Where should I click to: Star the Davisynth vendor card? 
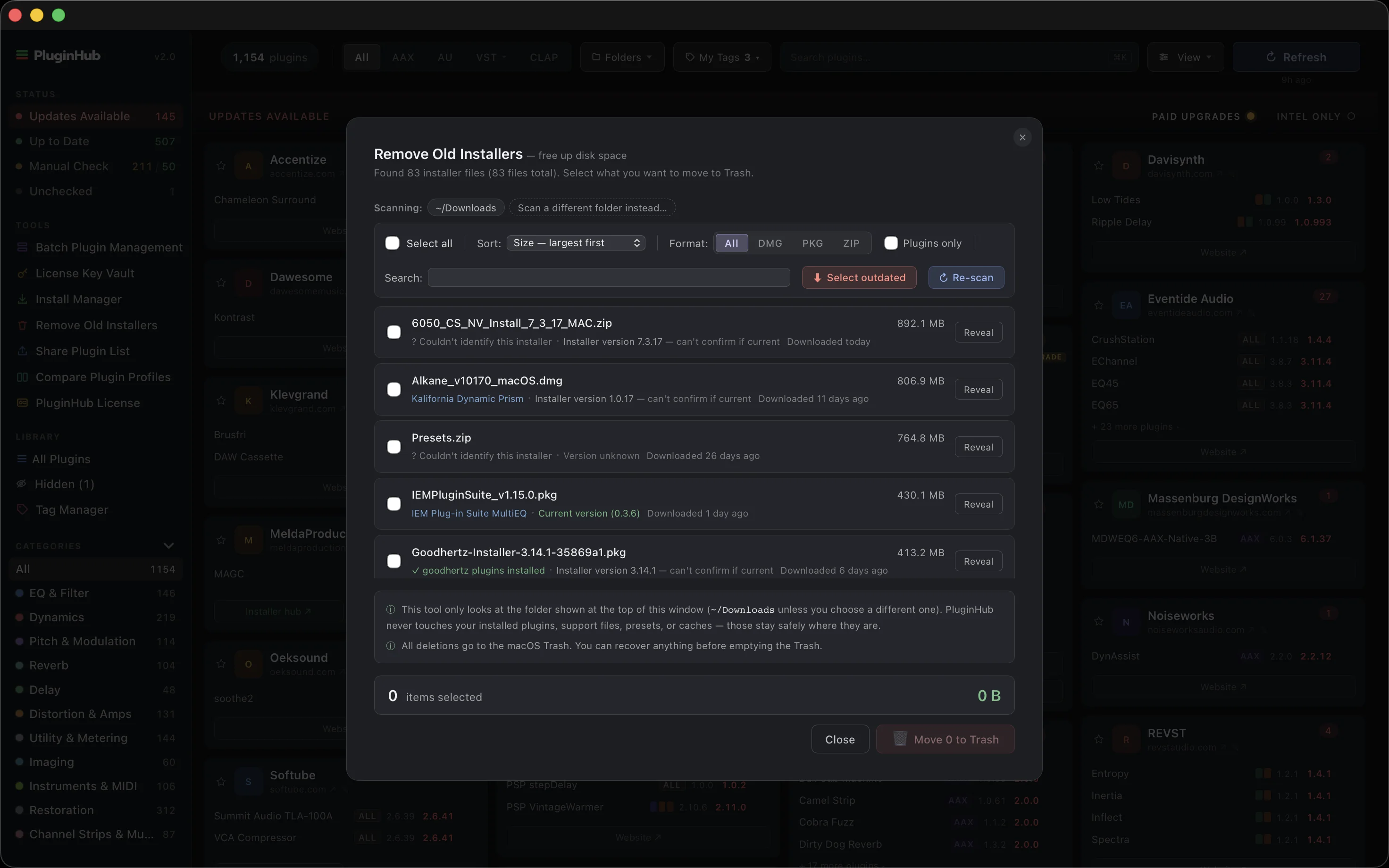coord(1098,165)
